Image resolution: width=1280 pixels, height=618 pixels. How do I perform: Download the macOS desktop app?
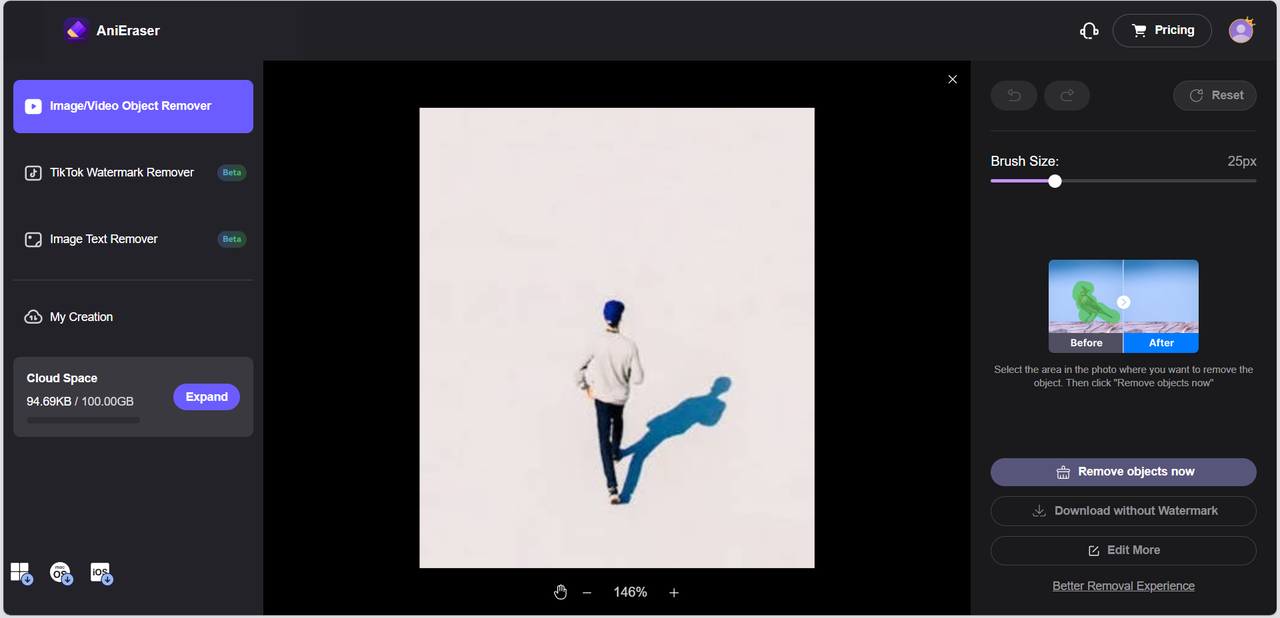(61, 573)
